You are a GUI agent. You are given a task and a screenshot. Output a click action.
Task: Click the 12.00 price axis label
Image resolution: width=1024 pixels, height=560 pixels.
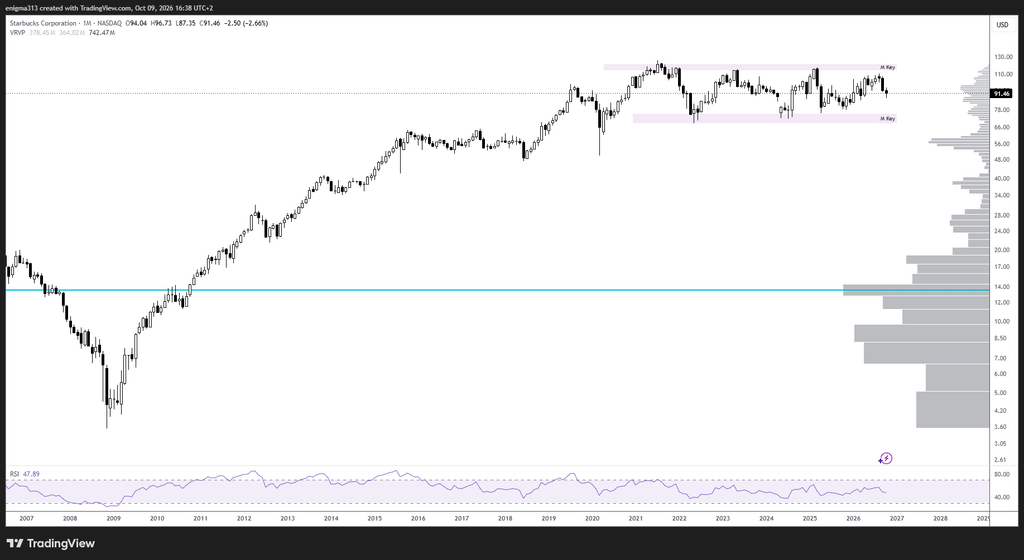[1003, 303]
